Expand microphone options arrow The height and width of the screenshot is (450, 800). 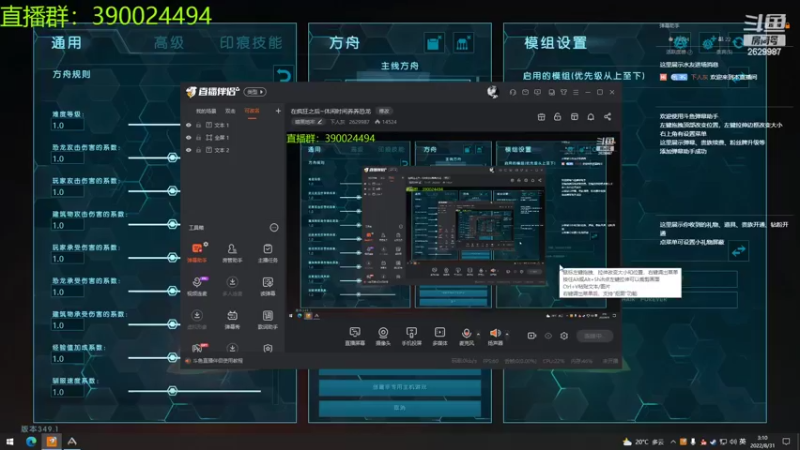478,334
